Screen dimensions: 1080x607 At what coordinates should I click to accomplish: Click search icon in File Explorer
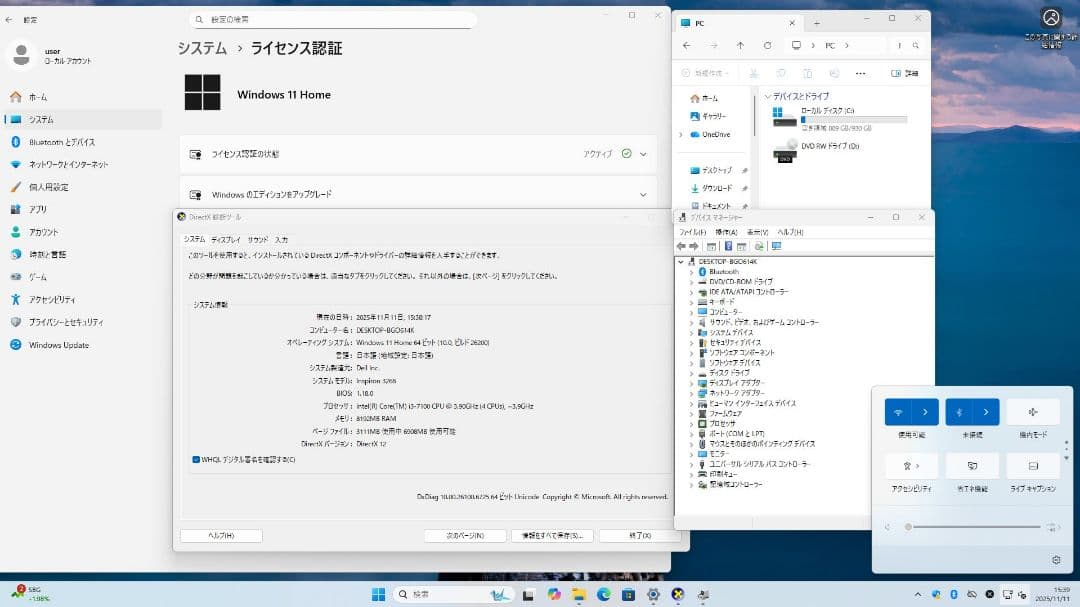pos(915,45)
